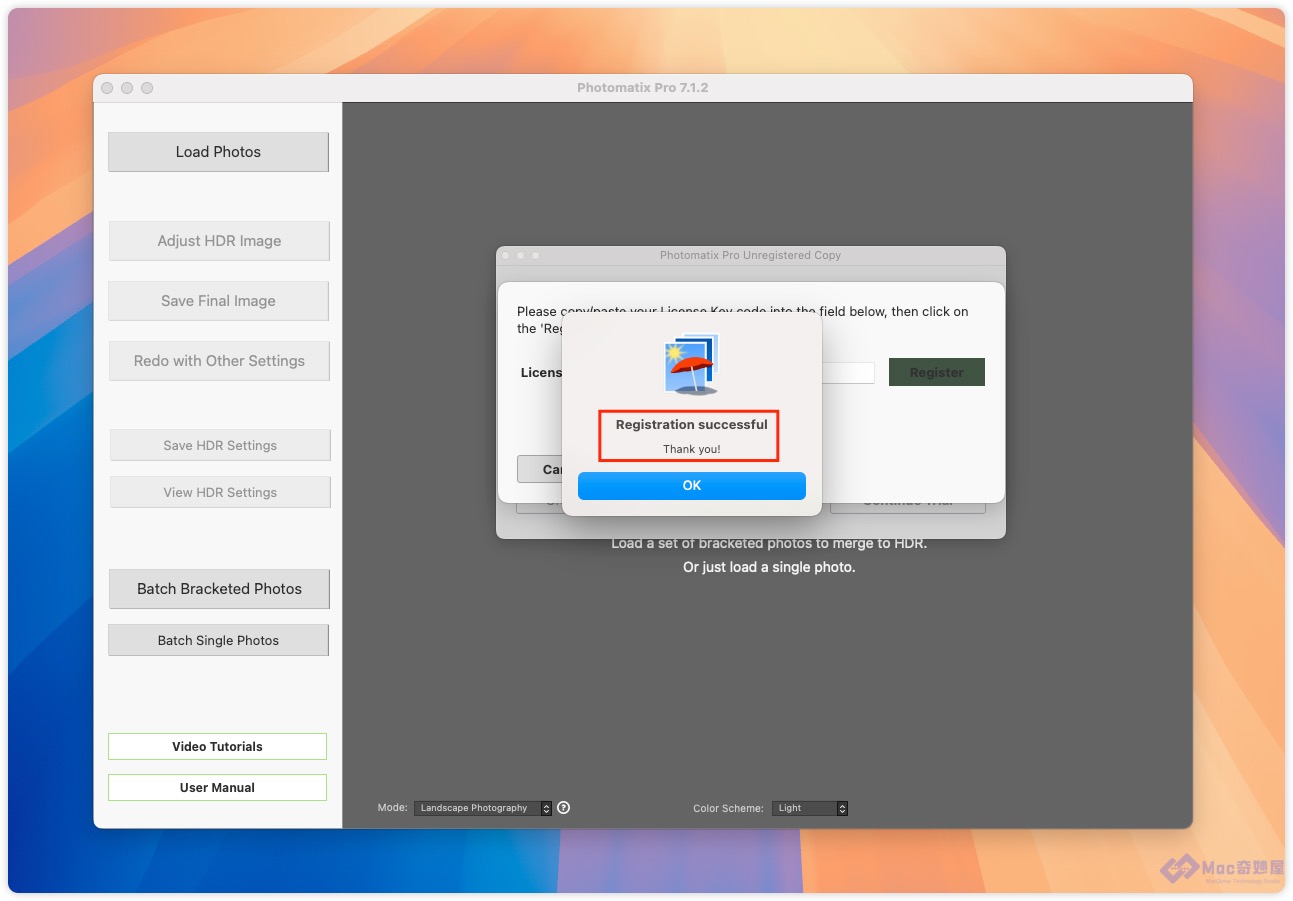Open View HDR Settings

pos(220,492)
